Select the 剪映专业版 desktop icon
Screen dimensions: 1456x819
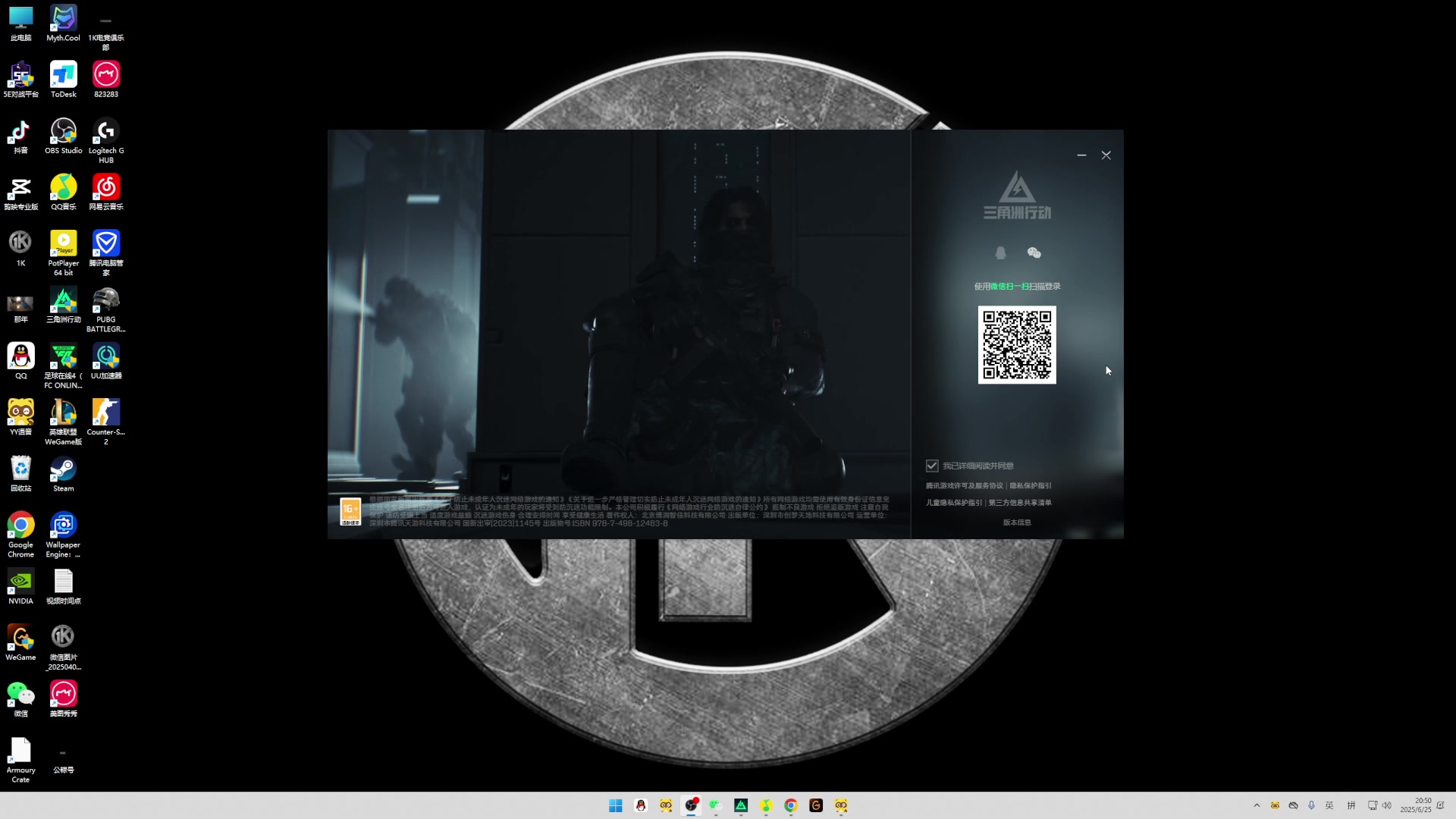click(x=21, y=193)
